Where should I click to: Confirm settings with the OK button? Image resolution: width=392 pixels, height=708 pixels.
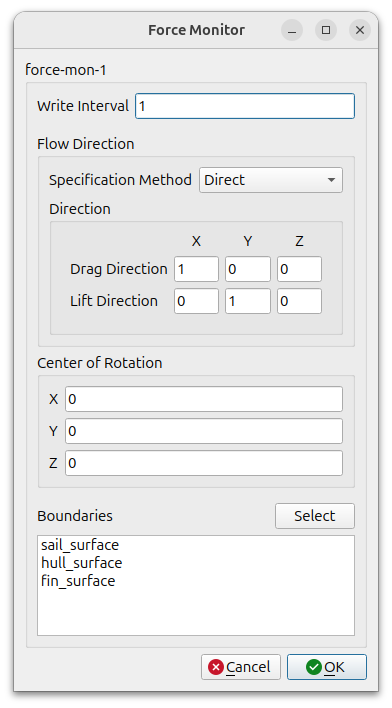(x=327, y=667)
